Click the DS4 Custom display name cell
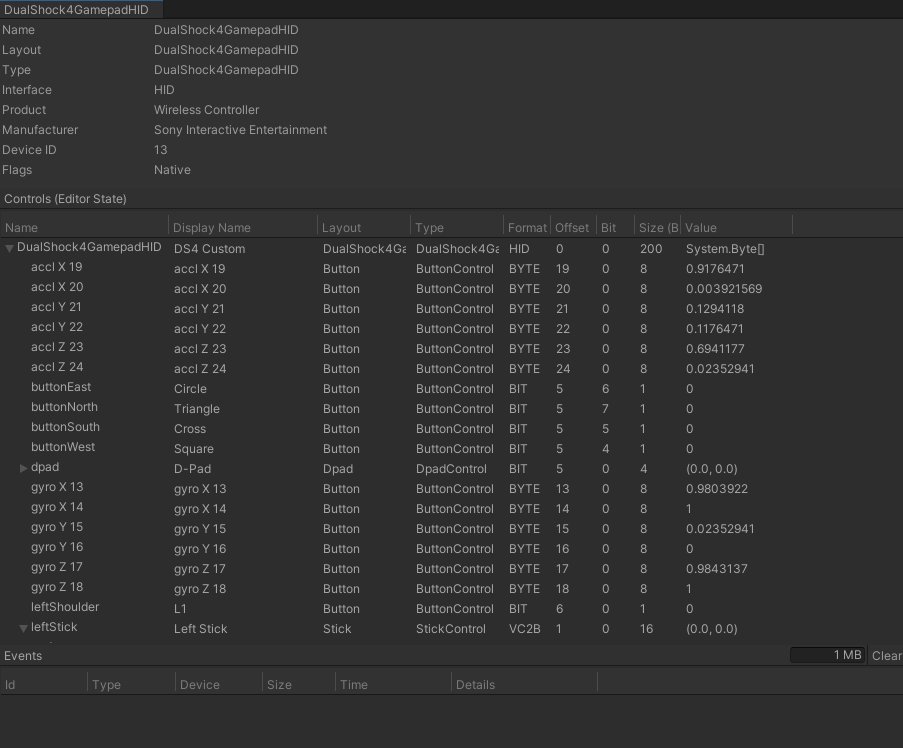The image size is (903, 748). (210, 249)
